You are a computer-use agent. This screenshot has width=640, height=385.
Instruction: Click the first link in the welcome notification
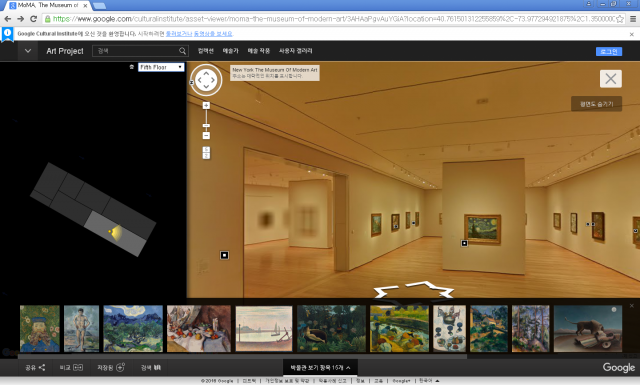178,34
